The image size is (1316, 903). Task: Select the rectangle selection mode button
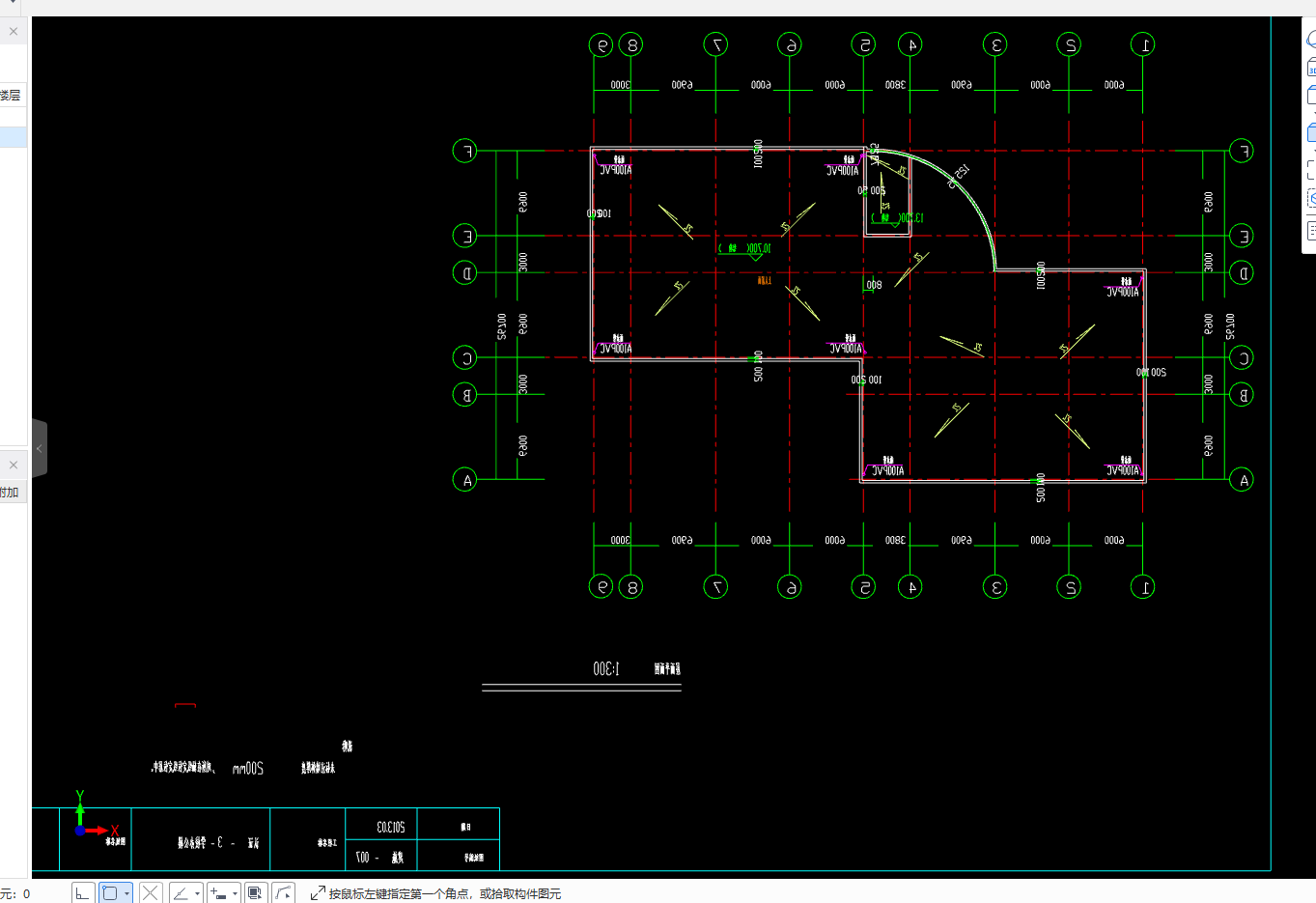tap(110, 893)
